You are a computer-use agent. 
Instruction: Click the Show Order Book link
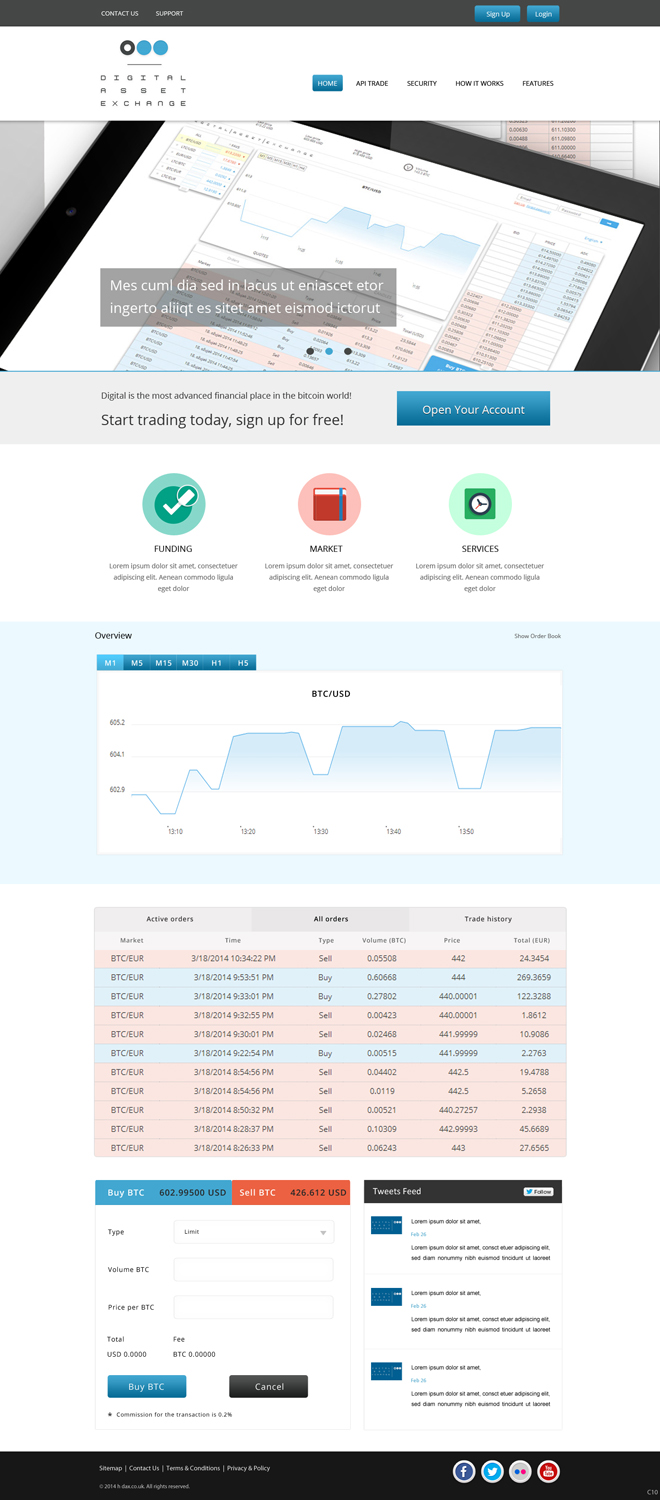point(538,636)
